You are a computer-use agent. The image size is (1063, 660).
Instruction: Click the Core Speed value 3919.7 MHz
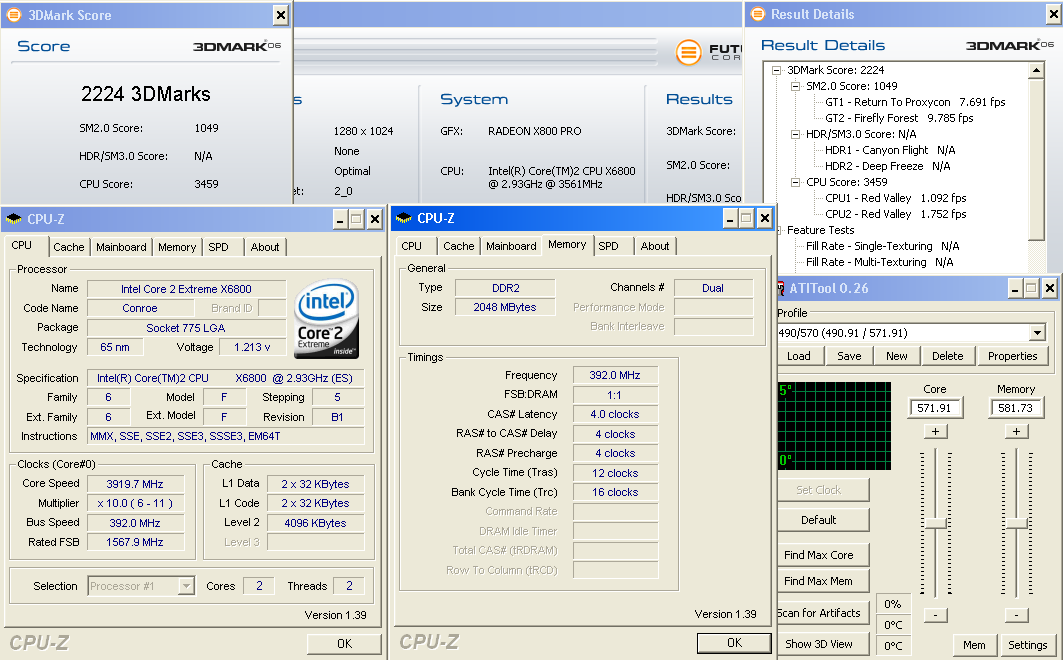pyautogui.click(x=135, y=484)
